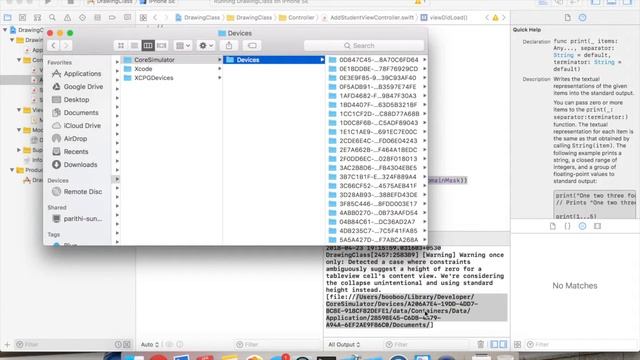Image resolution: width=640 pixels, height=360 pixels.
Task: Show the Code Snippet library braces icon
Action: (567, 226)
